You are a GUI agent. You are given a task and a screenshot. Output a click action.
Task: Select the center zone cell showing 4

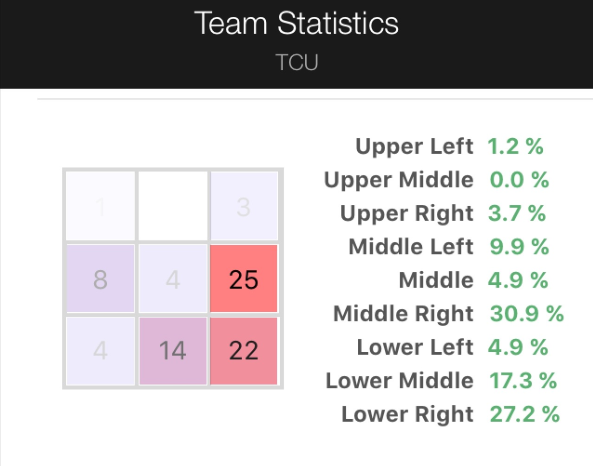click(x=173, y=278)
